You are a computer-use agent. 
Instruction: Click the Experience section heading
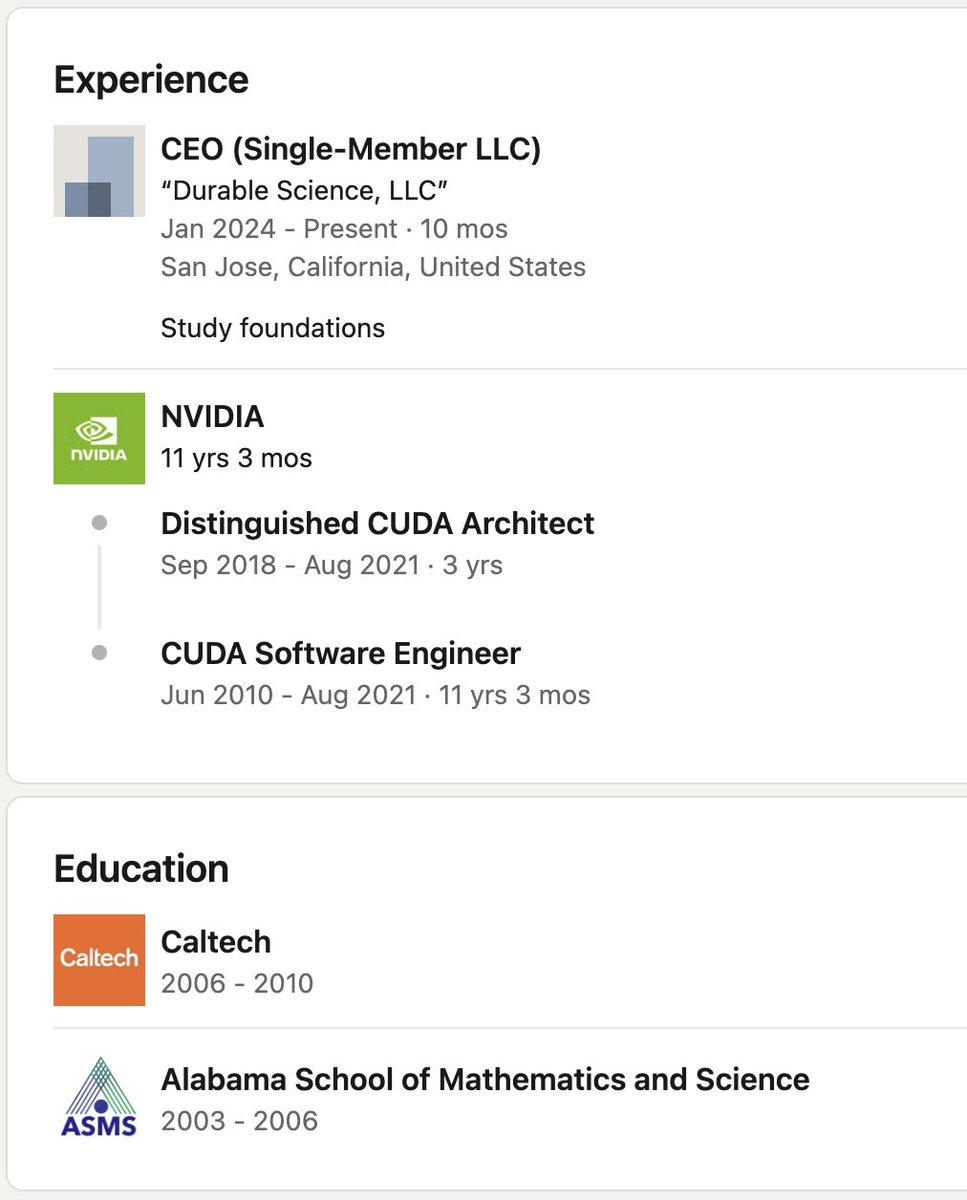point(151,80)
